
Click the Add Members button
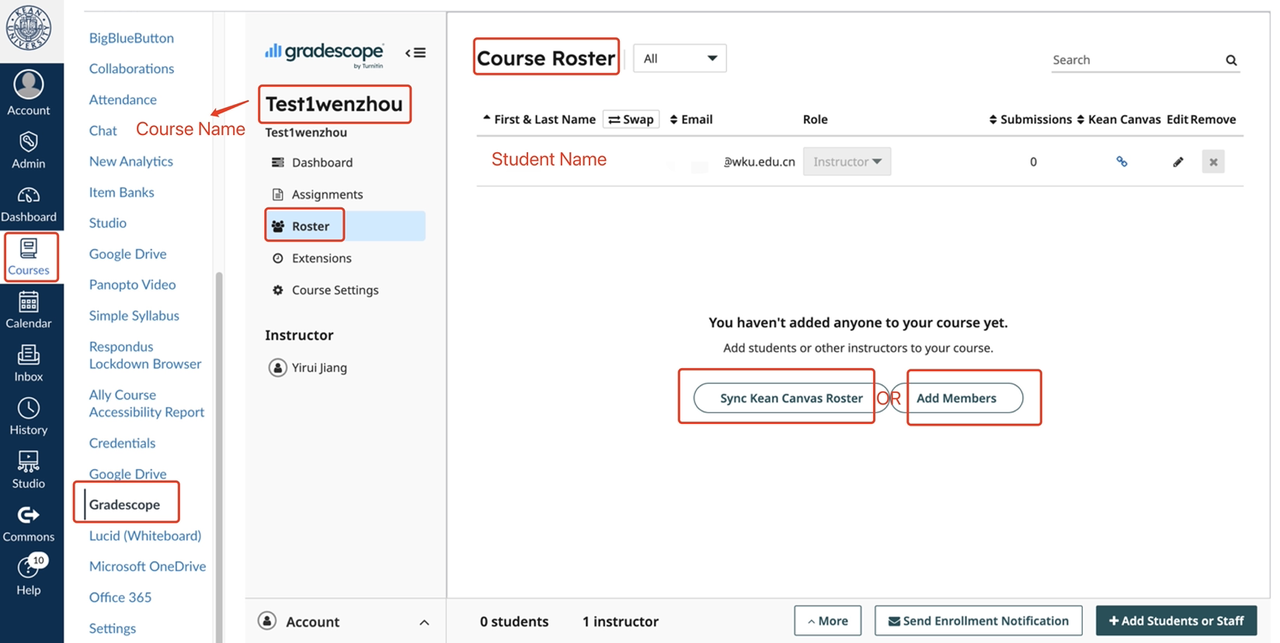coord(957,398)
